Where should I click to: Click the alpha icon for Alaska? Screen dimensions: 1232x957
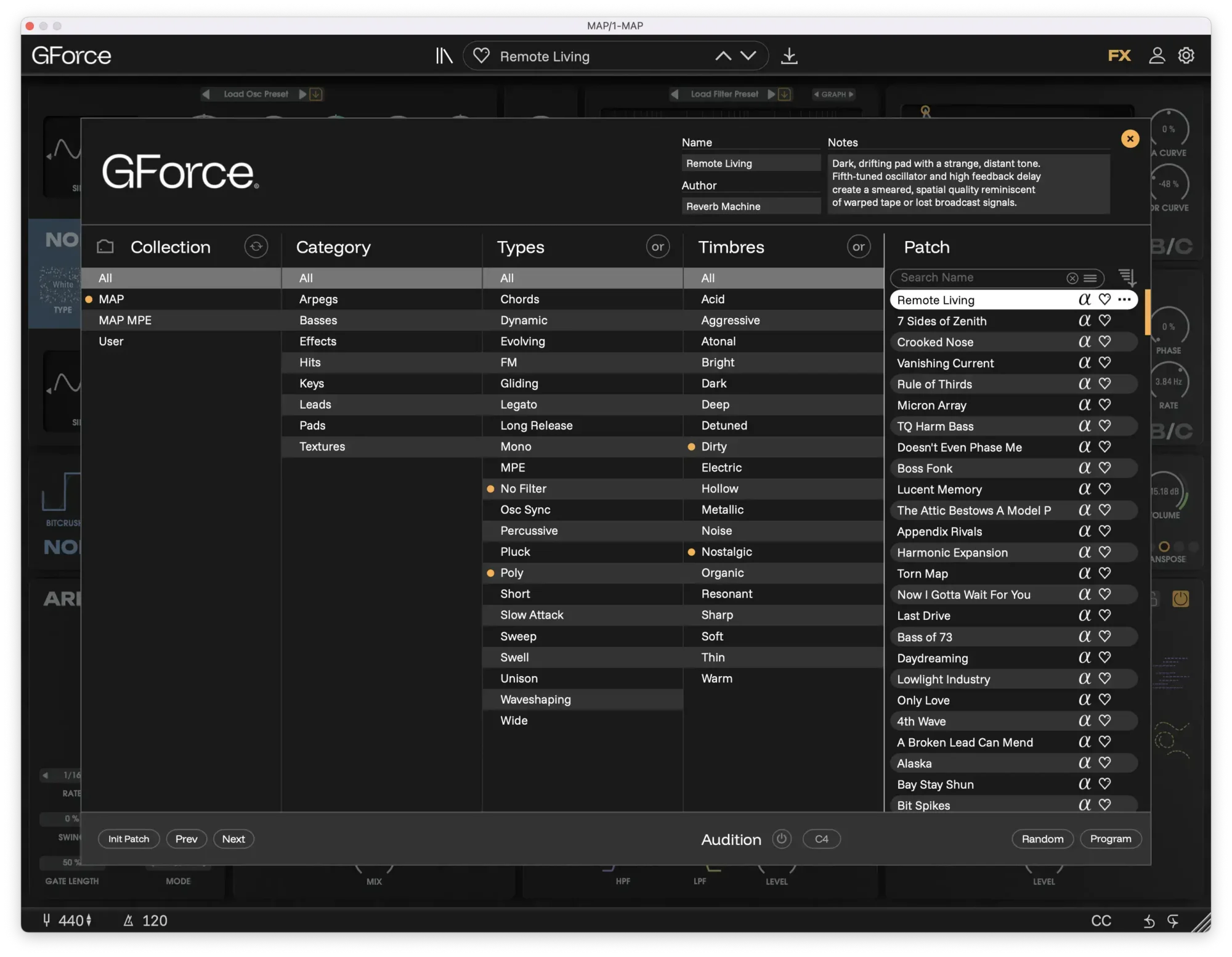[1085, 763]
